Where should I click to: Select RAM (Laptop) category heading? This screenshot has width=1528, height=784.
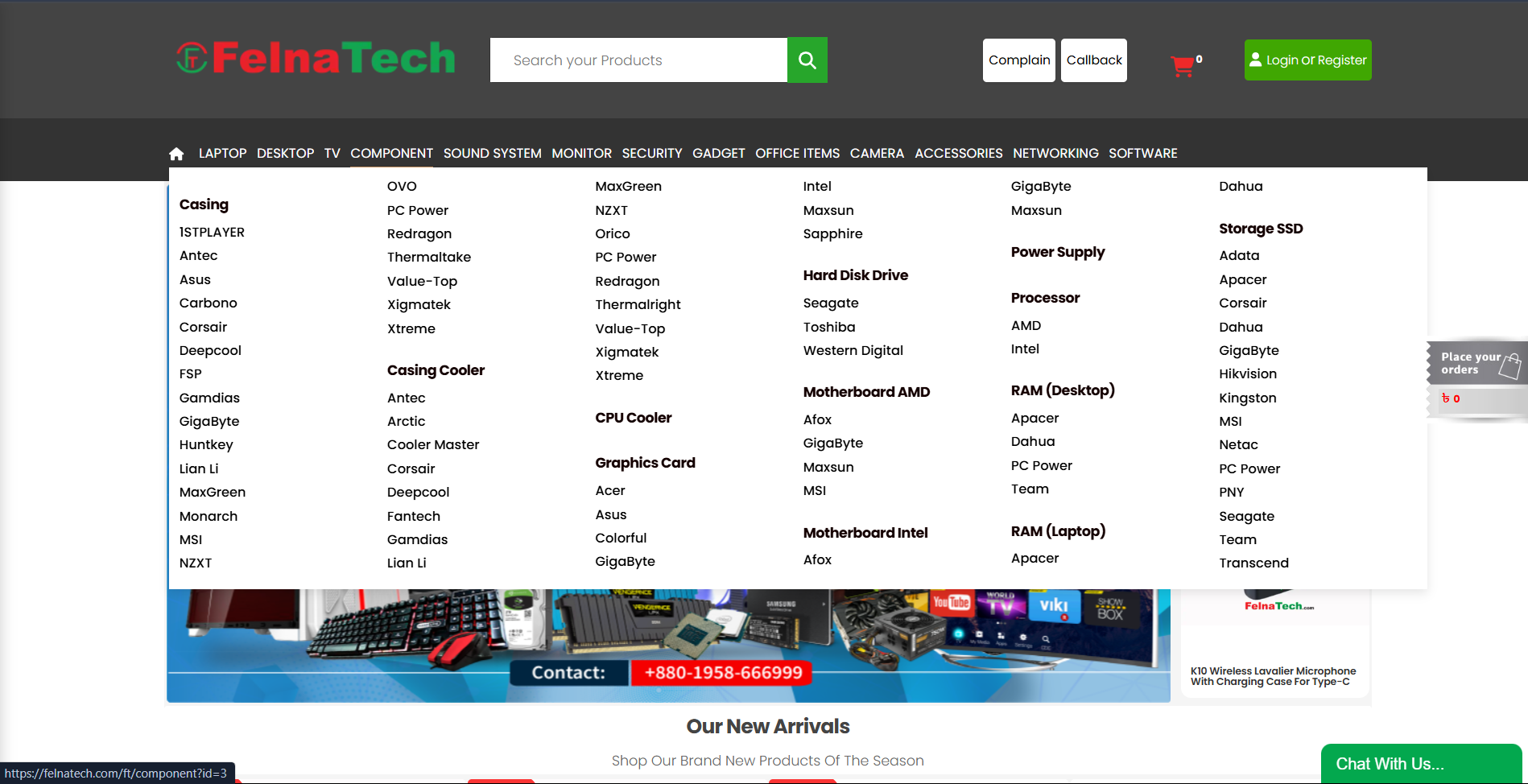(1058, 531)
